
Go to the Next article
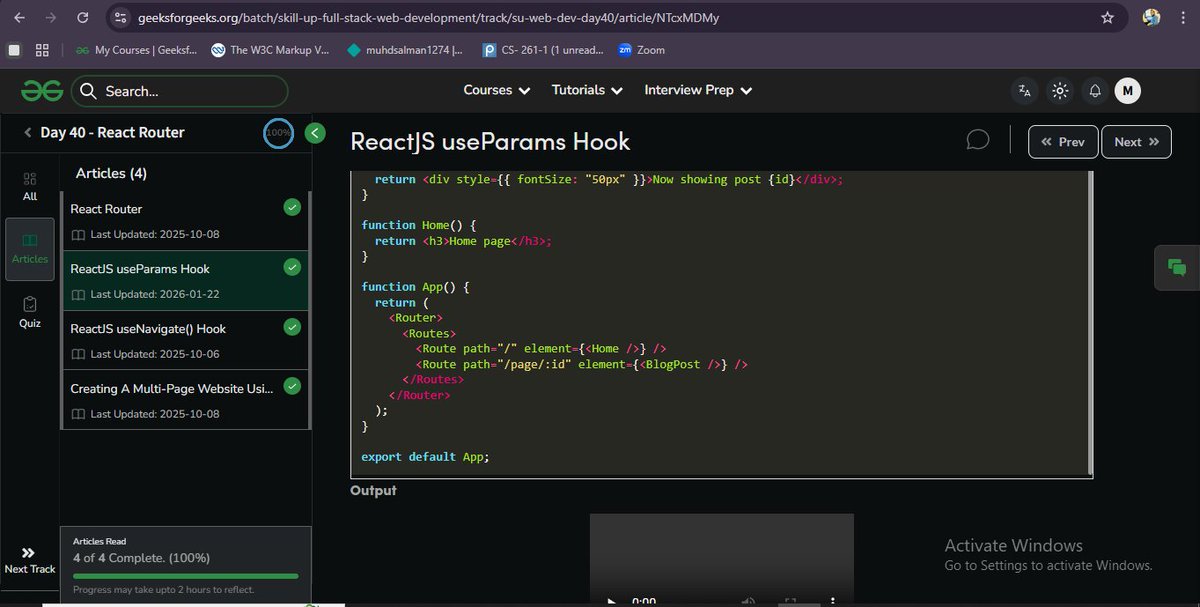1136,142
